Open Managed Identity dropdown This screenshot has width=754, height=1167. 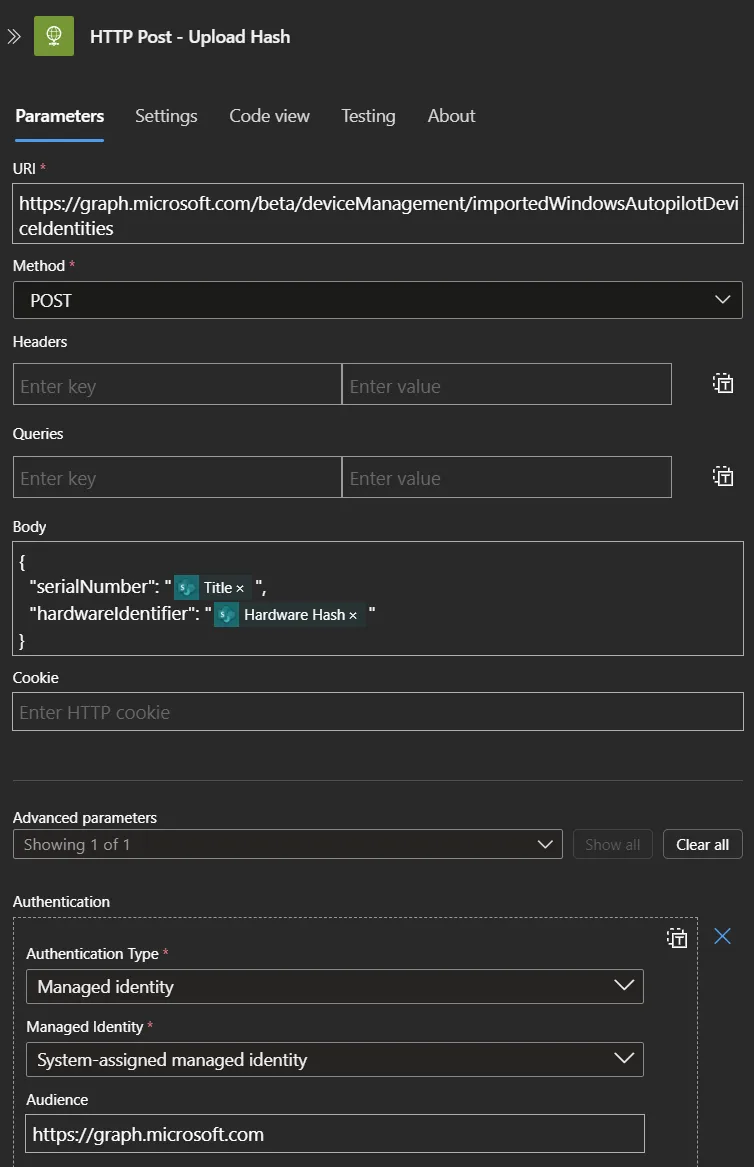coord(335,1059)
